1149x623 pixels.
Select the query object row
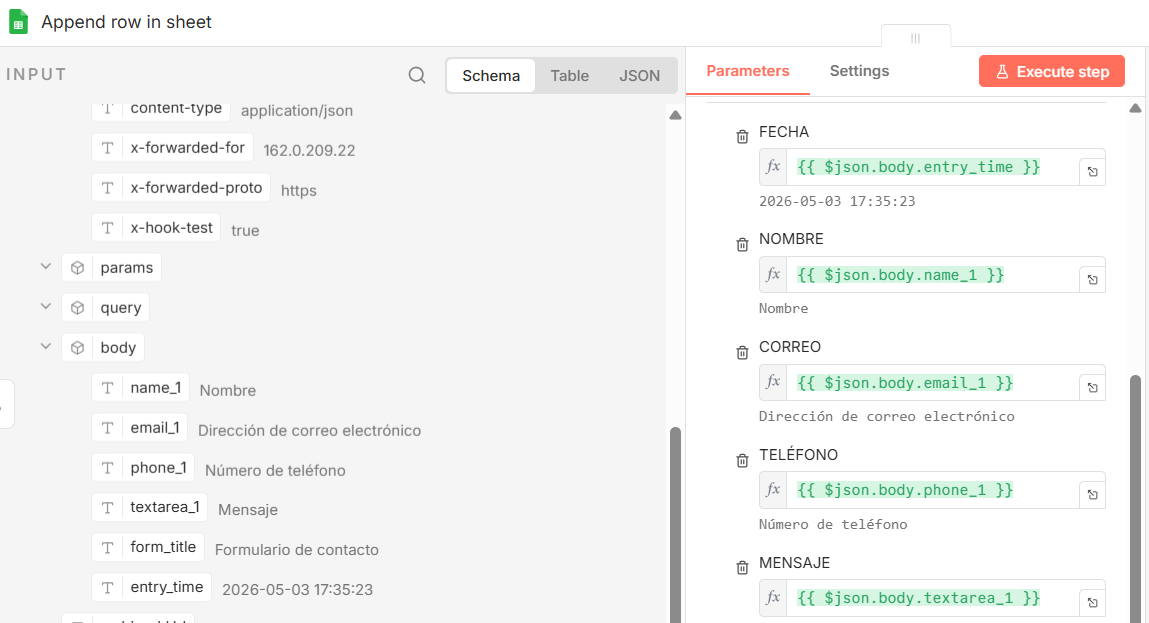(x=106, y=308)
